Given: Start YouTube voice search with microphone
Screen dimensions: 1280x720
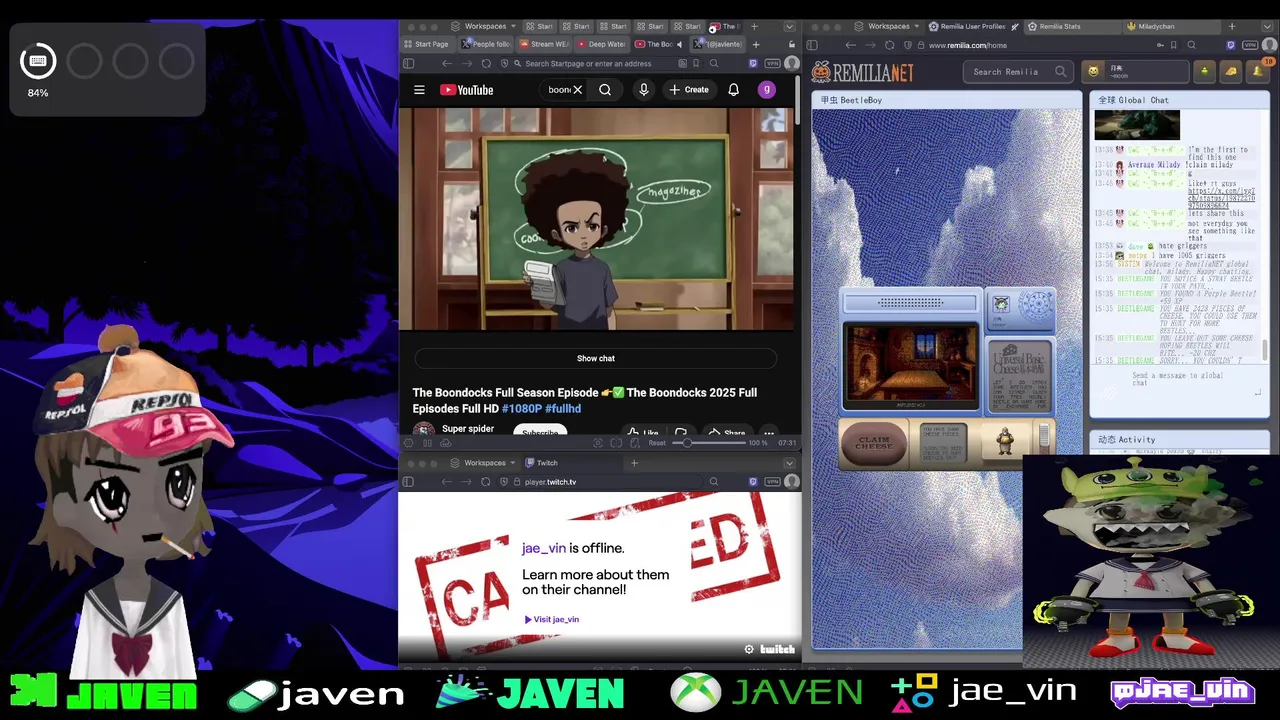Looking at the screenshot, I should coord(643,90).
